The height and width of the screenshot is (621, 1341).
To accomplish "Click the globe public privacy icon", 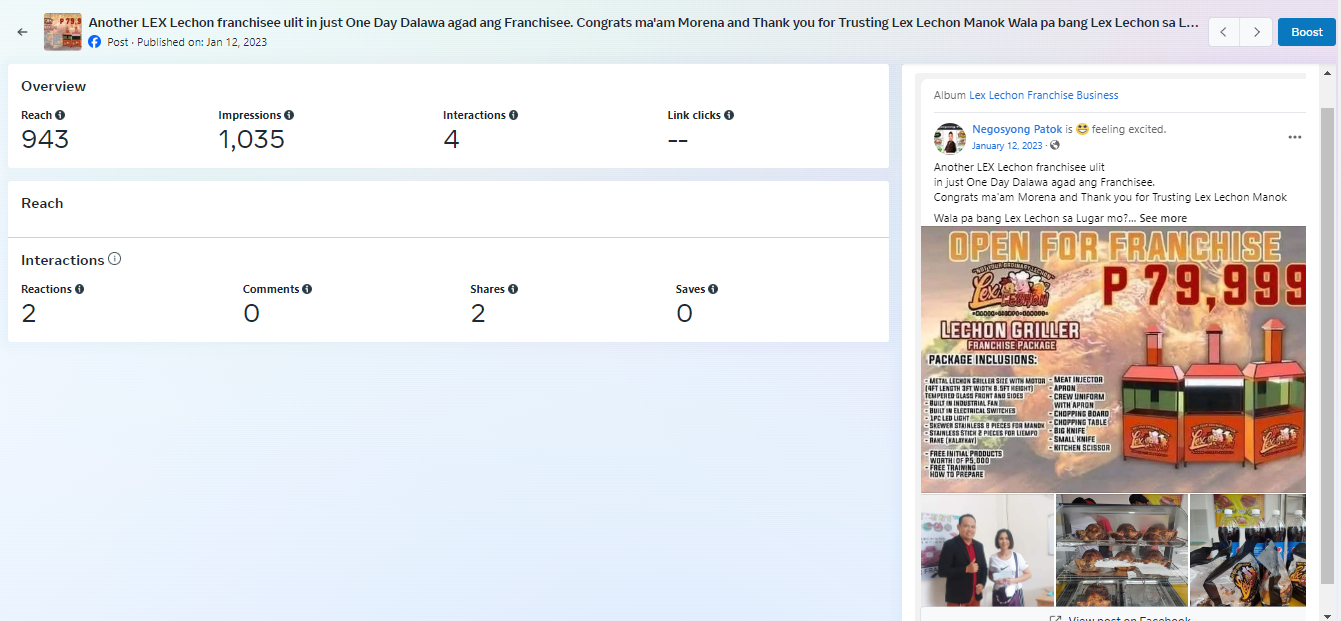I will tap(1054, 146).
